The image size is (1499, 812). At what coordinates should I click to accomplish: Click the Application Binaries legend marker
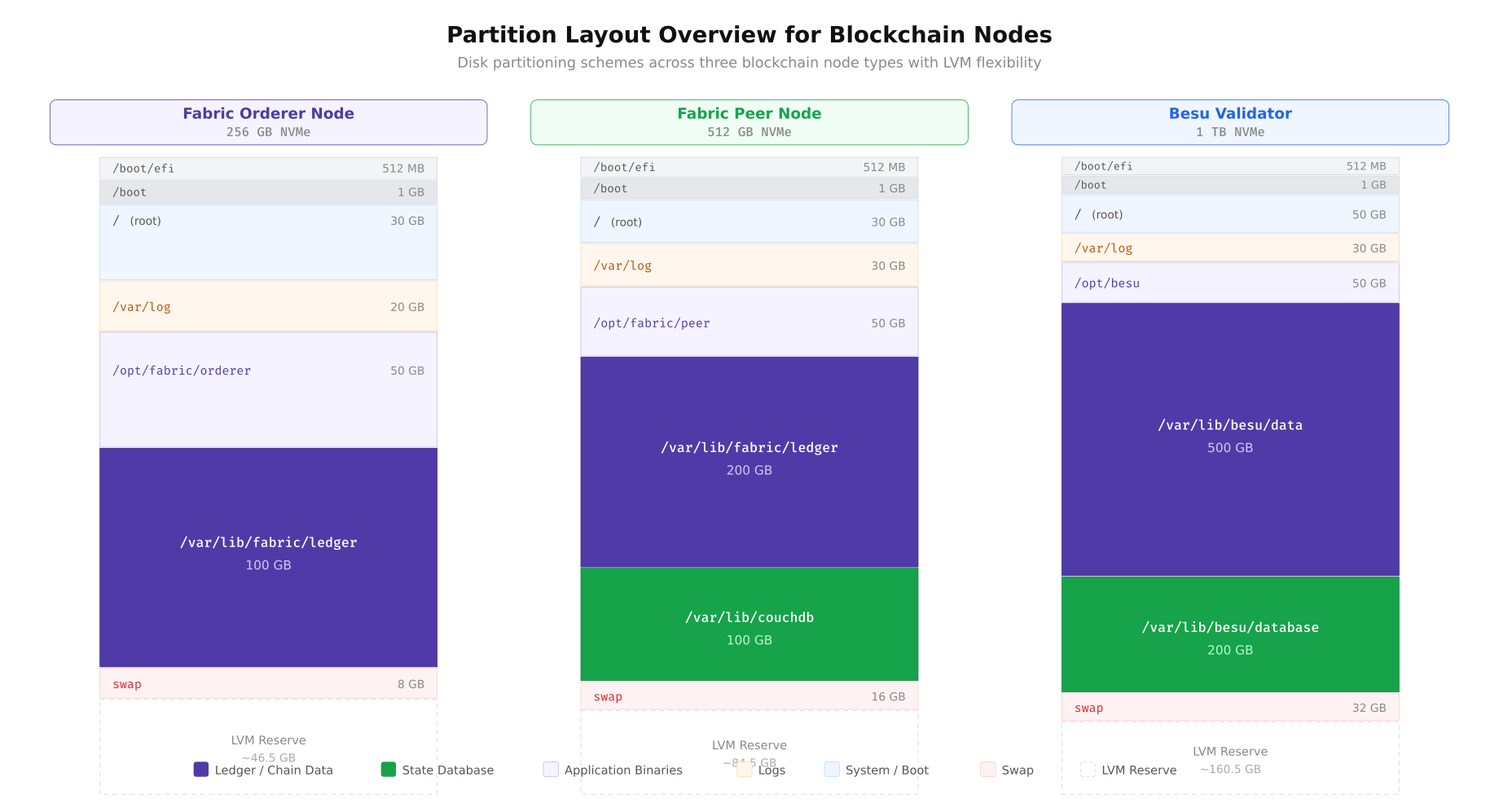click(551, 769)
